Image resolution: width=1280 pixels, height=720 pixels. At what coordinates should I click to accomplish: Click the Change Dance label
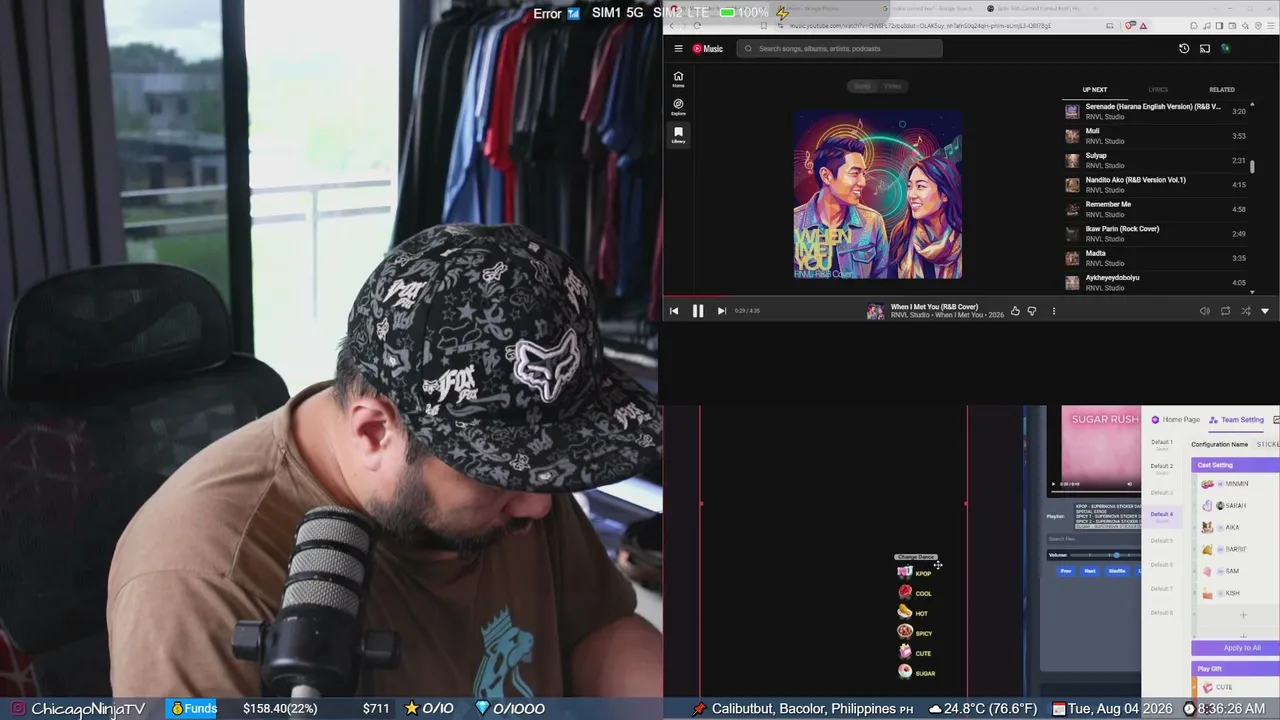pyautogui.click(x=916, y=557)
